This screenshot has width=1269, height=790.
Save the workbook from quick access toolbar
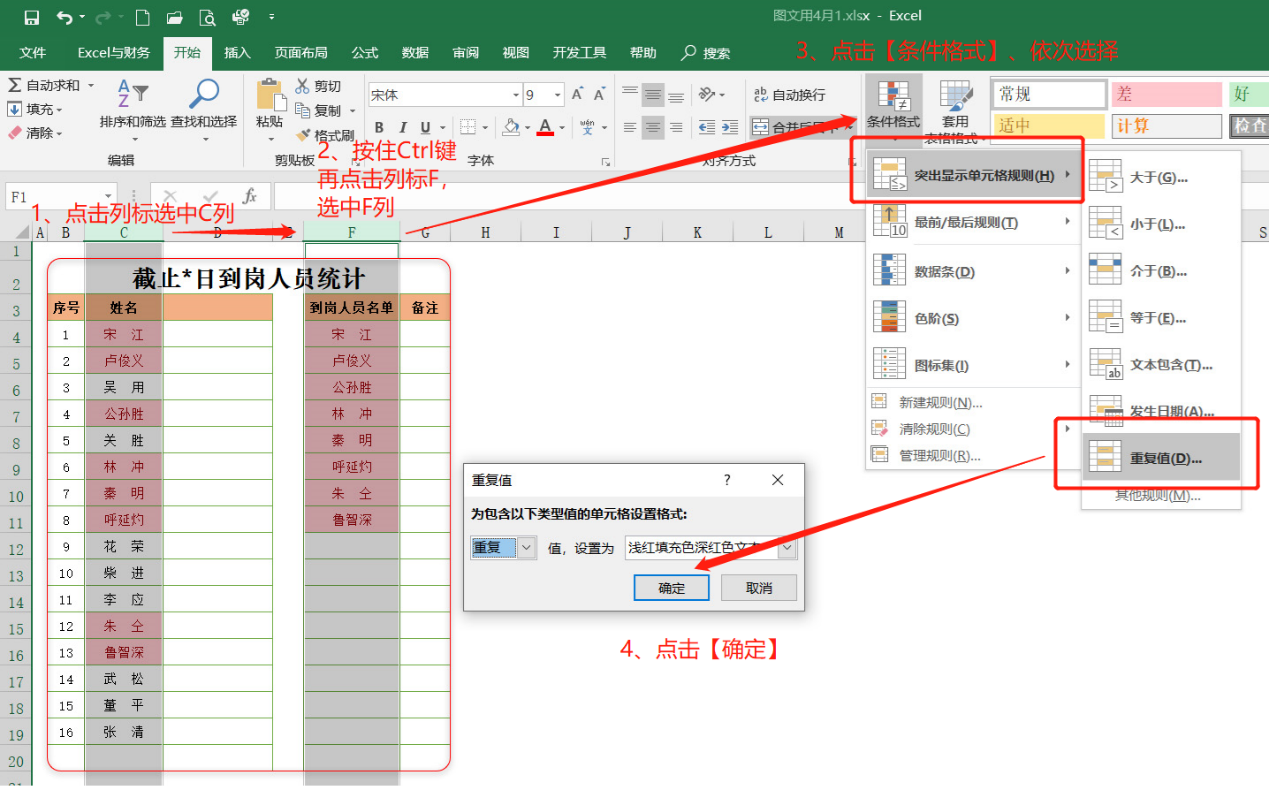[x=31, y=17]
